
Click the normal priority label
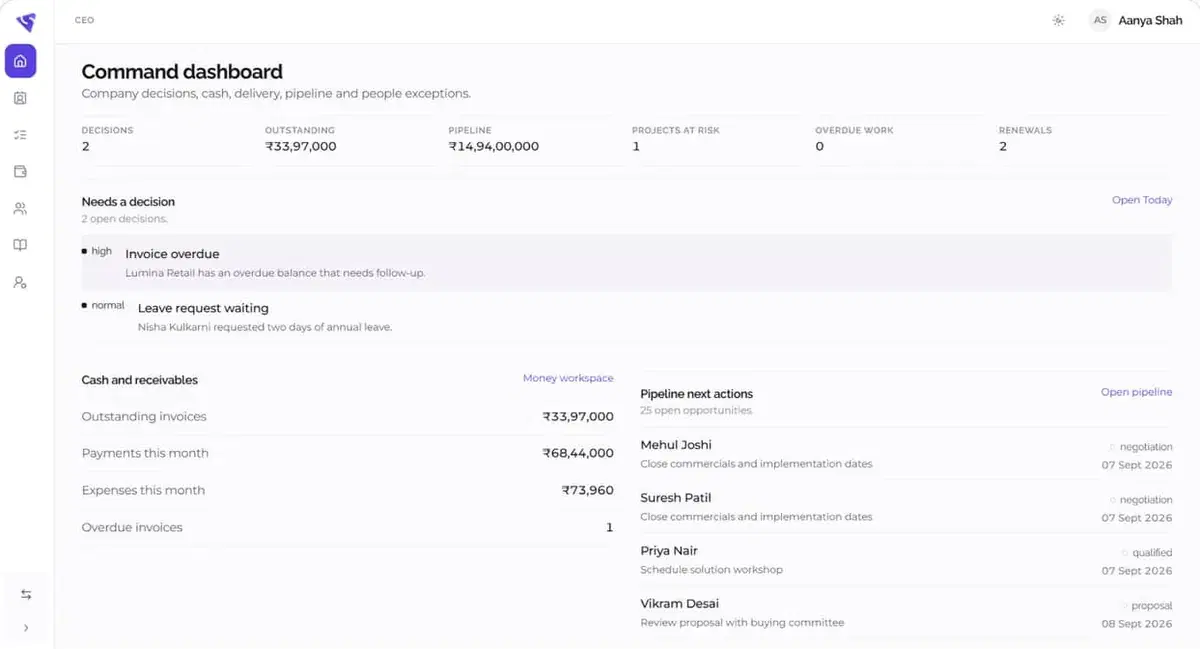pyautogui.click(x=108, y=305)
